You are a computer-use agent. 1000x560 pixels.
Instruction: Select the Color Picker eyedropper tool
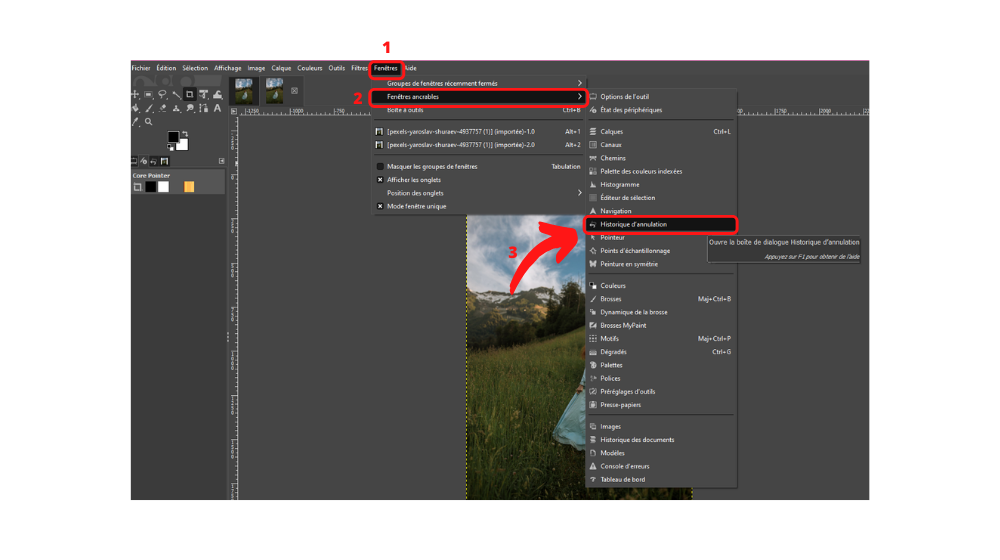(135, 122)
